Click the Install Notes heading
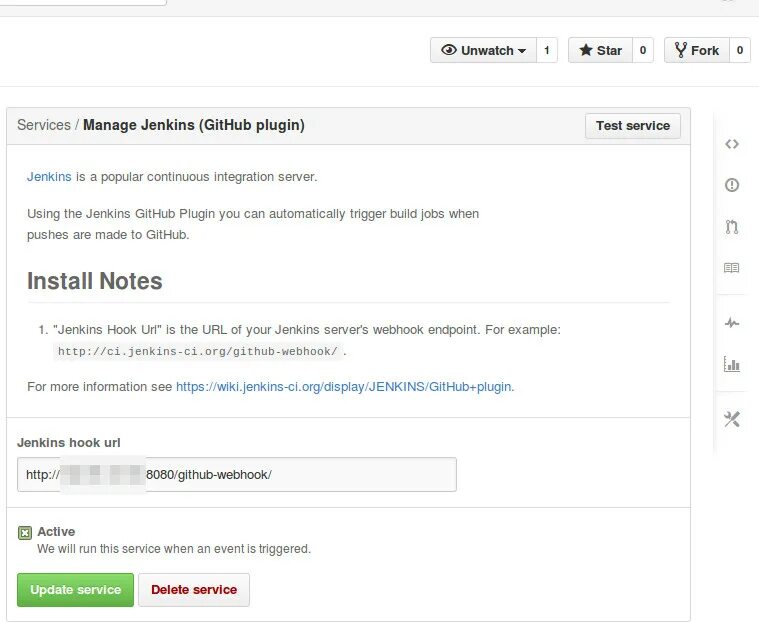Viewport: 759px width, 622px height. (x=94, y=281)
